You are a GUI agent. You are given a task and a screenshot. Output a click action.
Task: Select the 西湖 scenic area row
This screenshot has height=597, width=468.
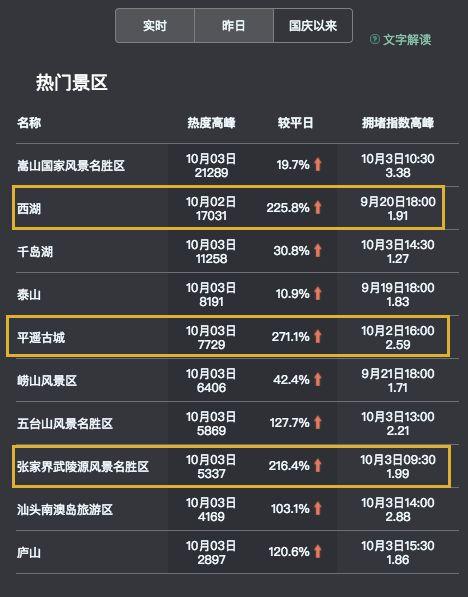(228, 208)
